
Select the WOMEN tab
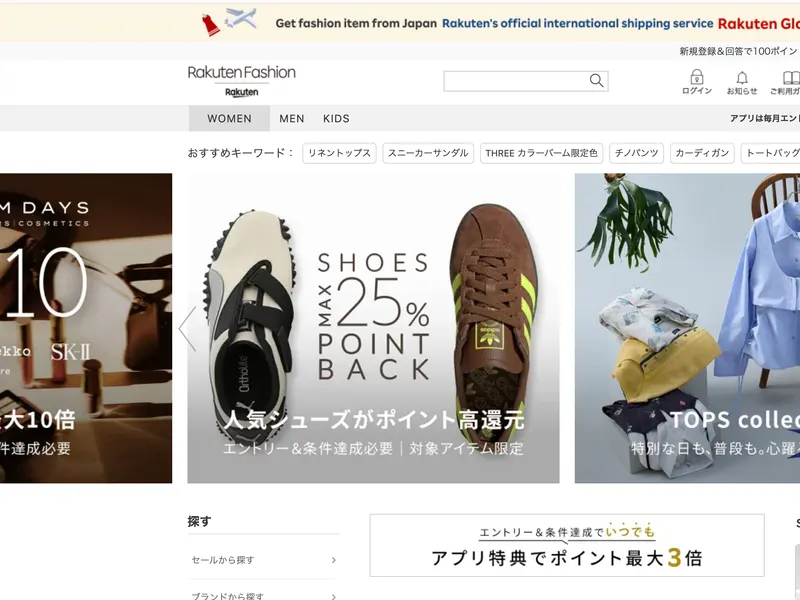[x=229, y=118]
